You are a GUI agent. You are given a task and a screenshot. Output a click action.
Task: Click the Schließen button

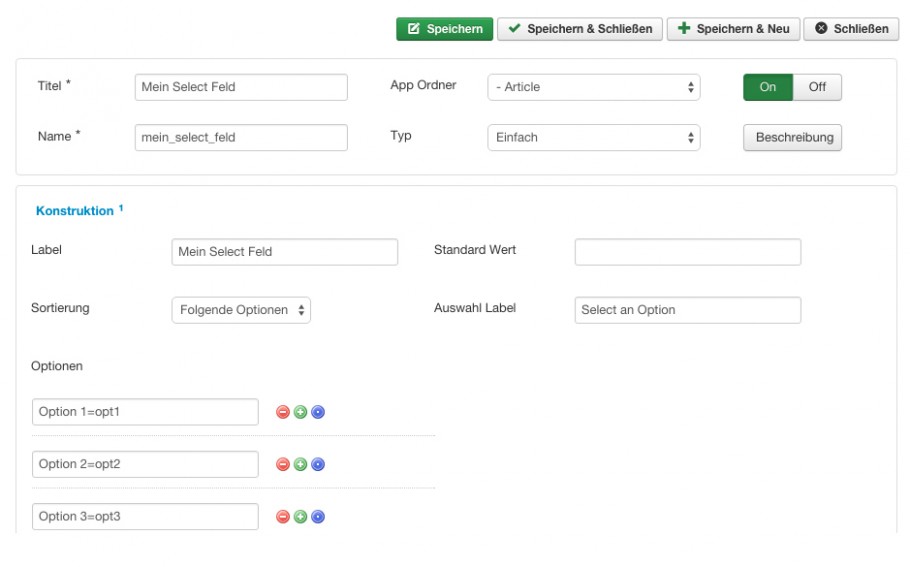pos(851,29)
